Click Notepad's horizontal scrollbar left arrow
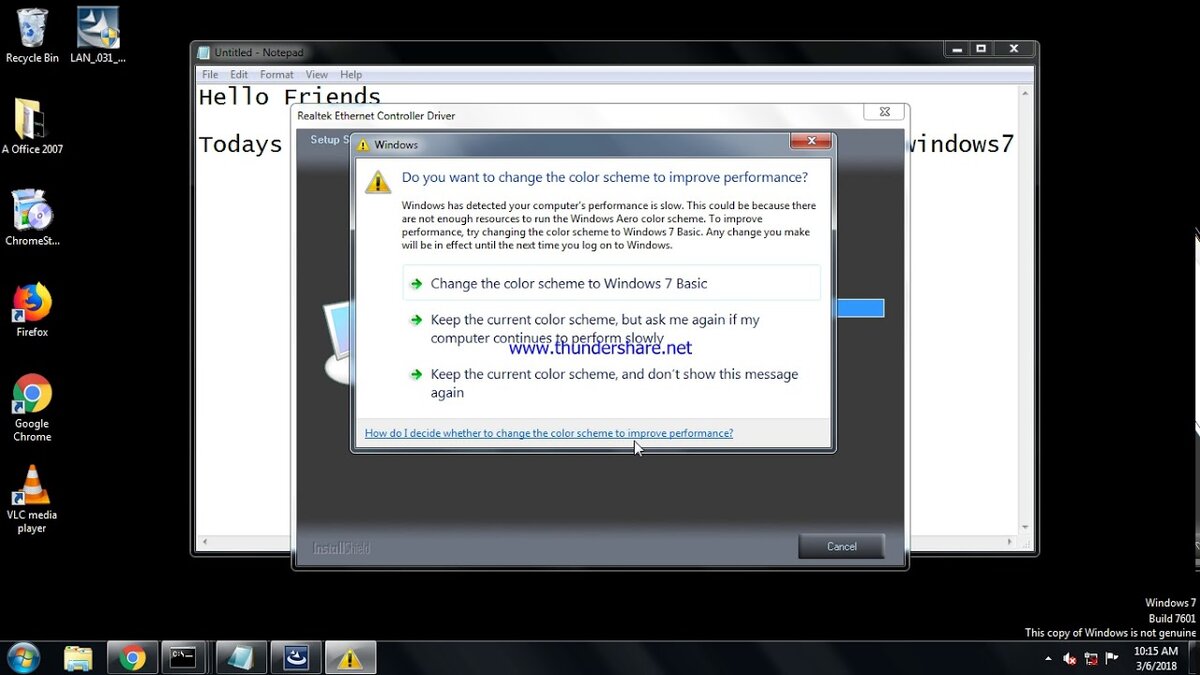Screen dimensions: 1200x675 [x=204, y=542]
